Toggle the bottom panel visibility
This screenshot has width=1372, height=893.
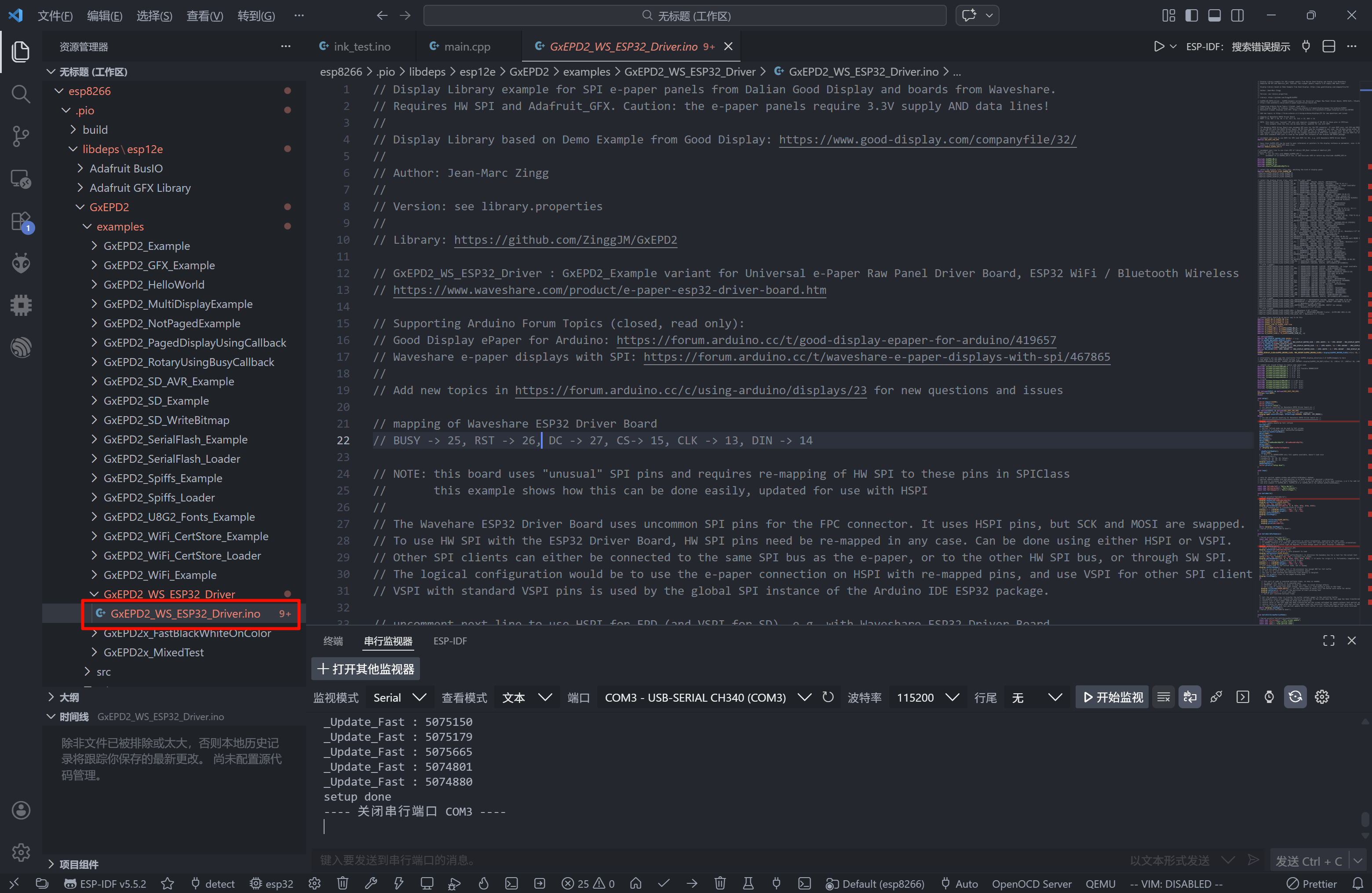1214,15
